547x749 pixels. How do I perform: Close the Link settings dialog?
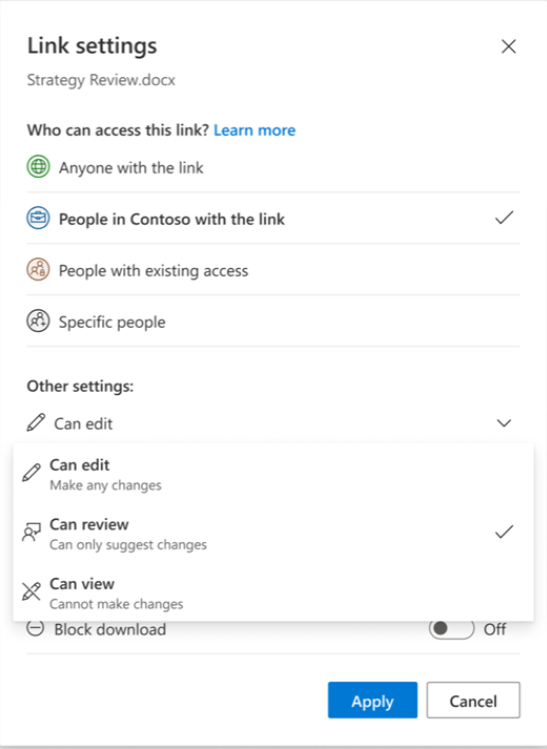509,46
